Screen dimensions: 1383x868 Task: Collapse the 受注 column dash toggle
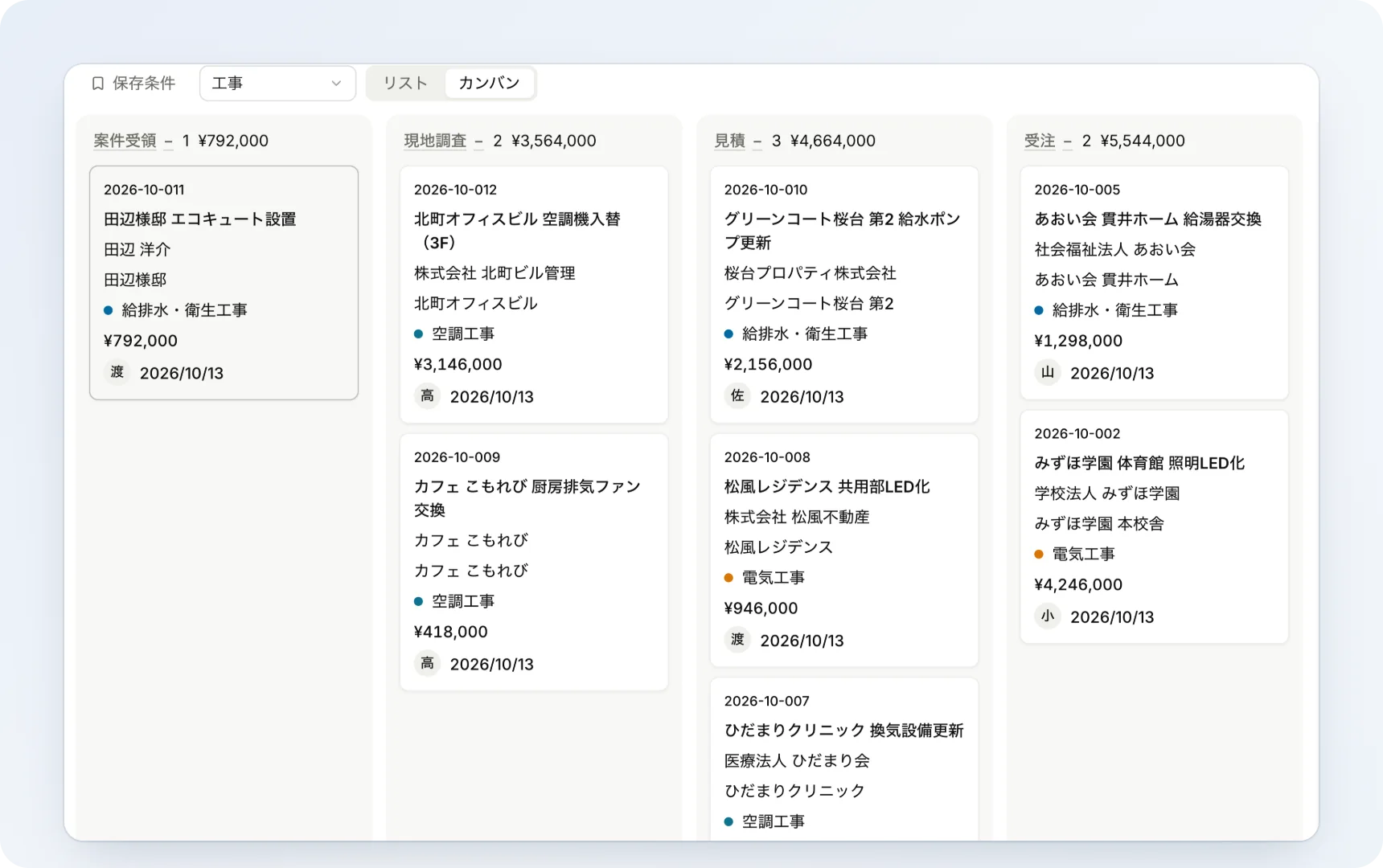(1068, 141)
